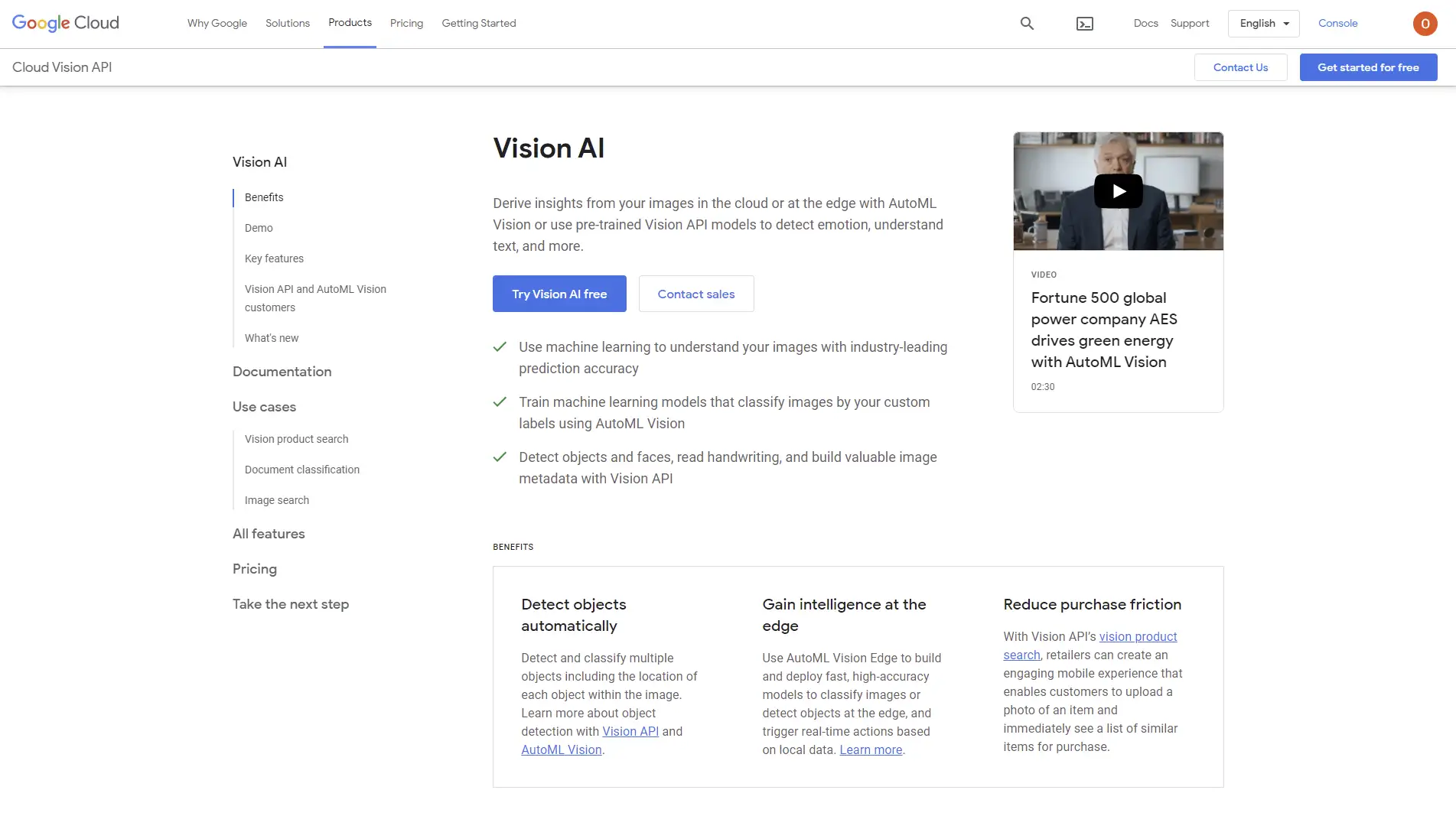Open Take the next step section
Screen dimensions: 1456x829
coord(291,604)
